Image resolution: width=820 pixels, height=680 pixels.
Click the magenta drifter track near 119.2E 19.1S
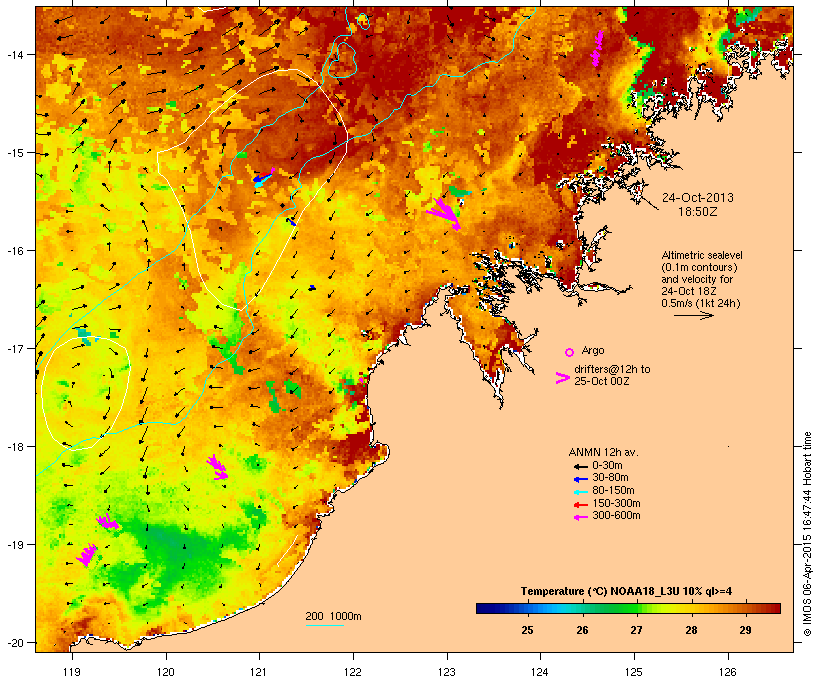coord(87,554)
